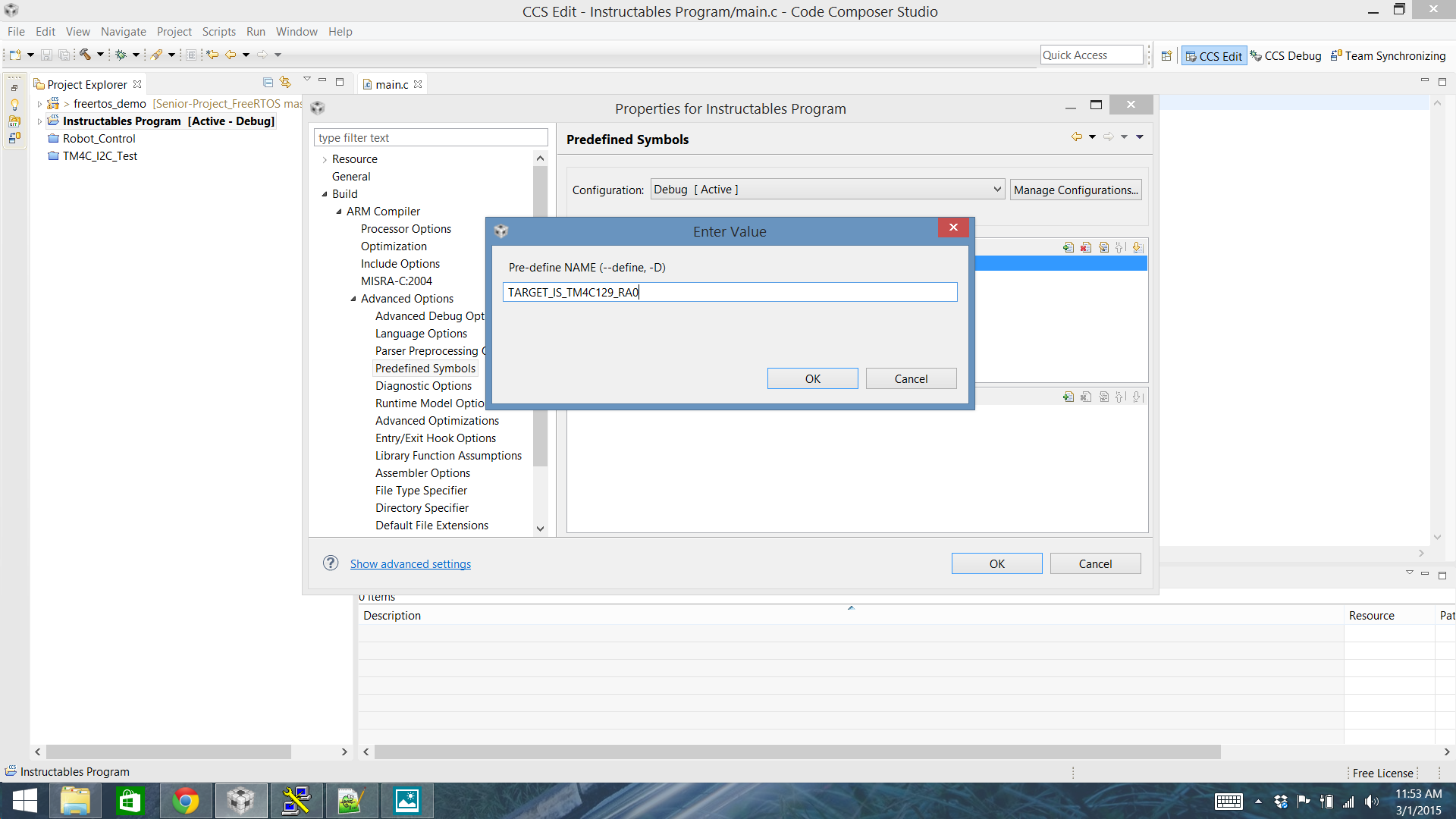The image size is (1456, 819).
Task: Open the Scripts menu
Action: pos(218,31)
